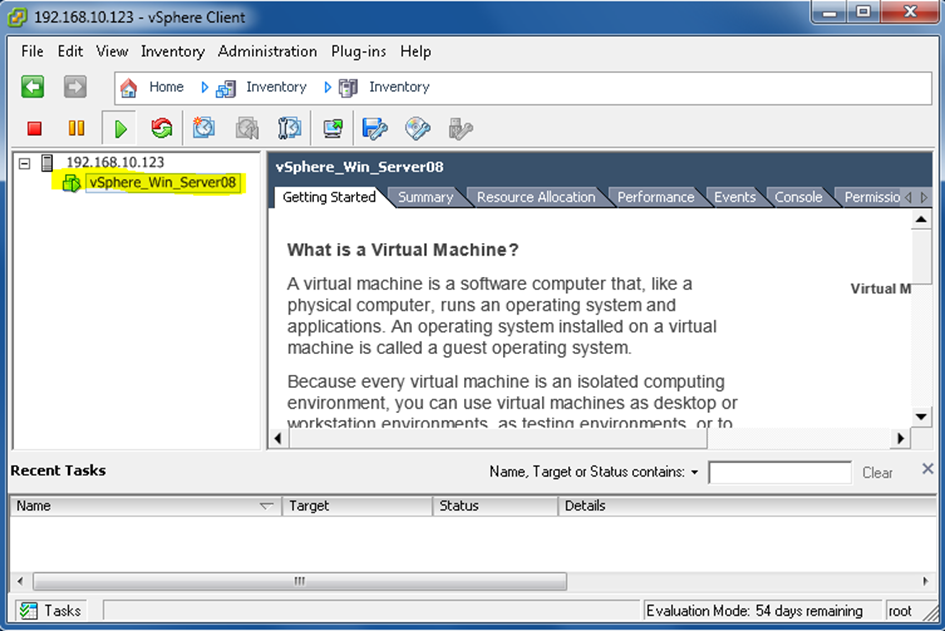The height and width of the screenshot is (631, 945).
Task: Click the Revert to snapshot icon
Action: pos(247,128)
